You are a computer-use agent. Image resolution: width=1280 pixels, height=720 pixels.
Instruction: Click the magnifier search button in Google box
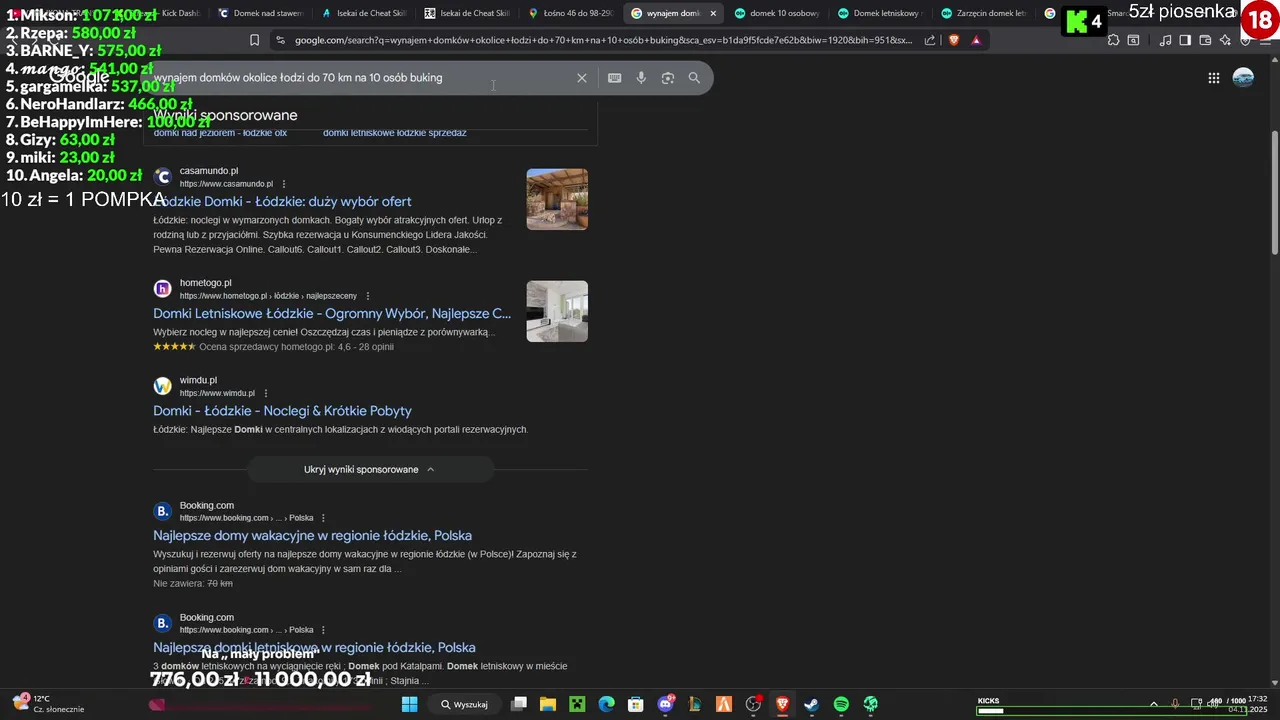(x=694, y=78)
